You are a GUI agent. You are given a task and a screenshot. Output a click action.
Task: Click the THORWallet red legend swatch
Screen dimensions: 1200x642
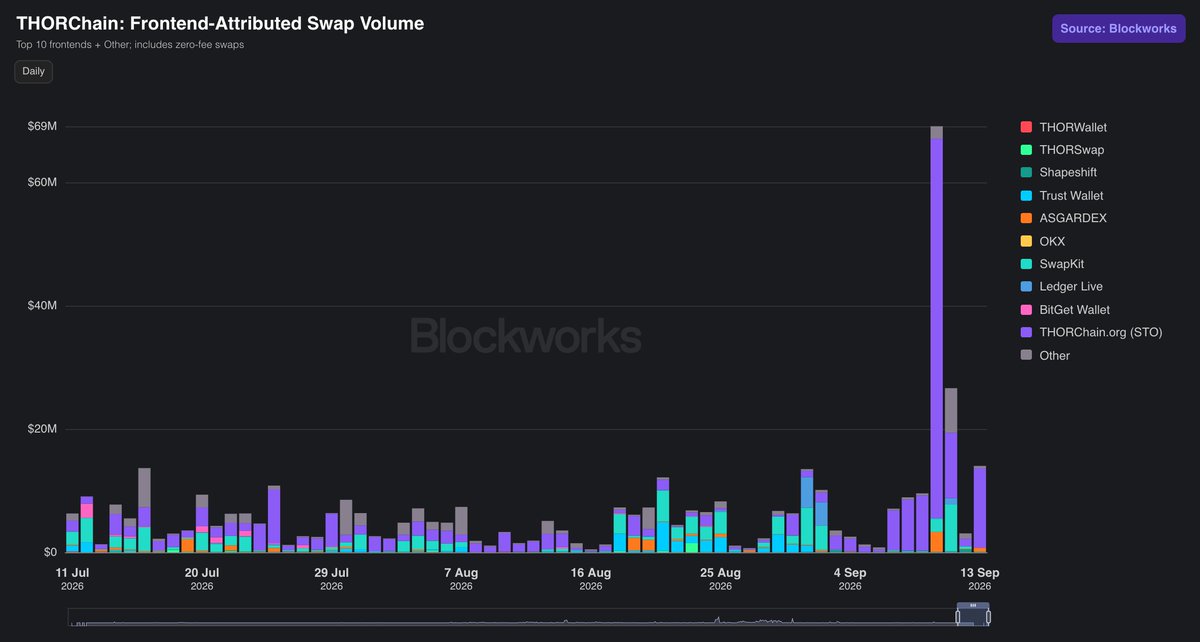coord(1025,127)
